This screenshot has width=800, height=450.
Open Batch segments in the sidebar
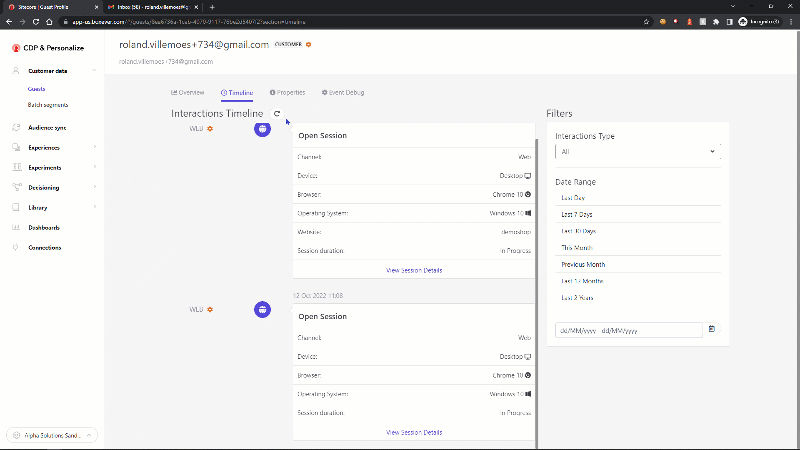click(47, 105)
